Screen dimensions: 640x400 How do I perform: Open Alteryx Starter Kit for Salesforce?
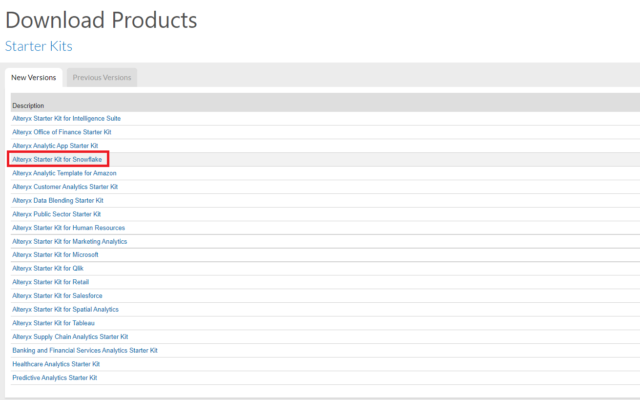tap(57, 296)
